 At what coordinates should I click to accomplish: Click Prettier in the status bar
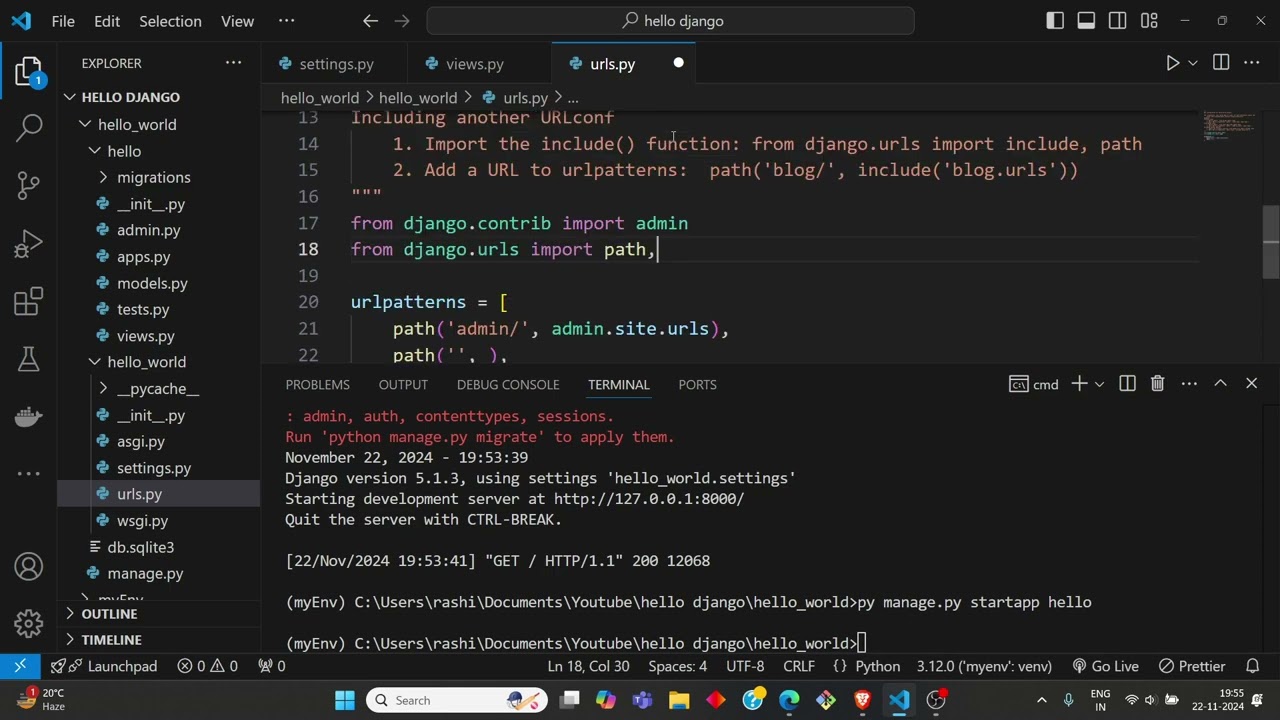(x=1192, y=666)
